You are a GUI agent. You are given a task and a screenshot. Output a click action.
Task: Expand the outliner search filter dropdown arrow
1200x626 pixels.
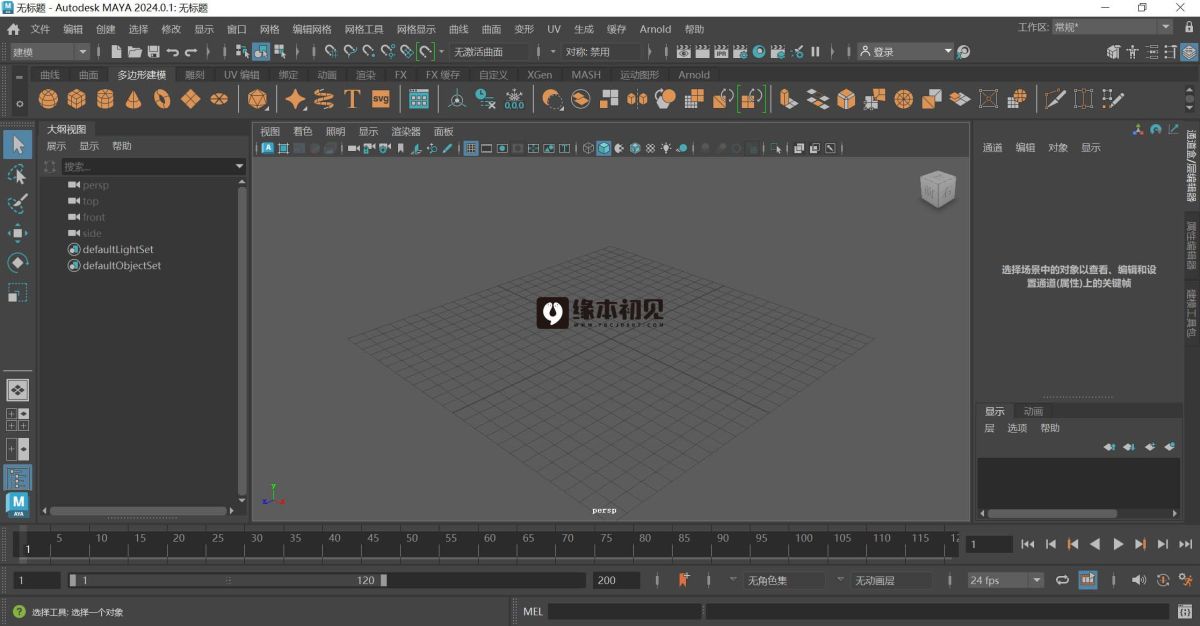click(x=239, y=166)
